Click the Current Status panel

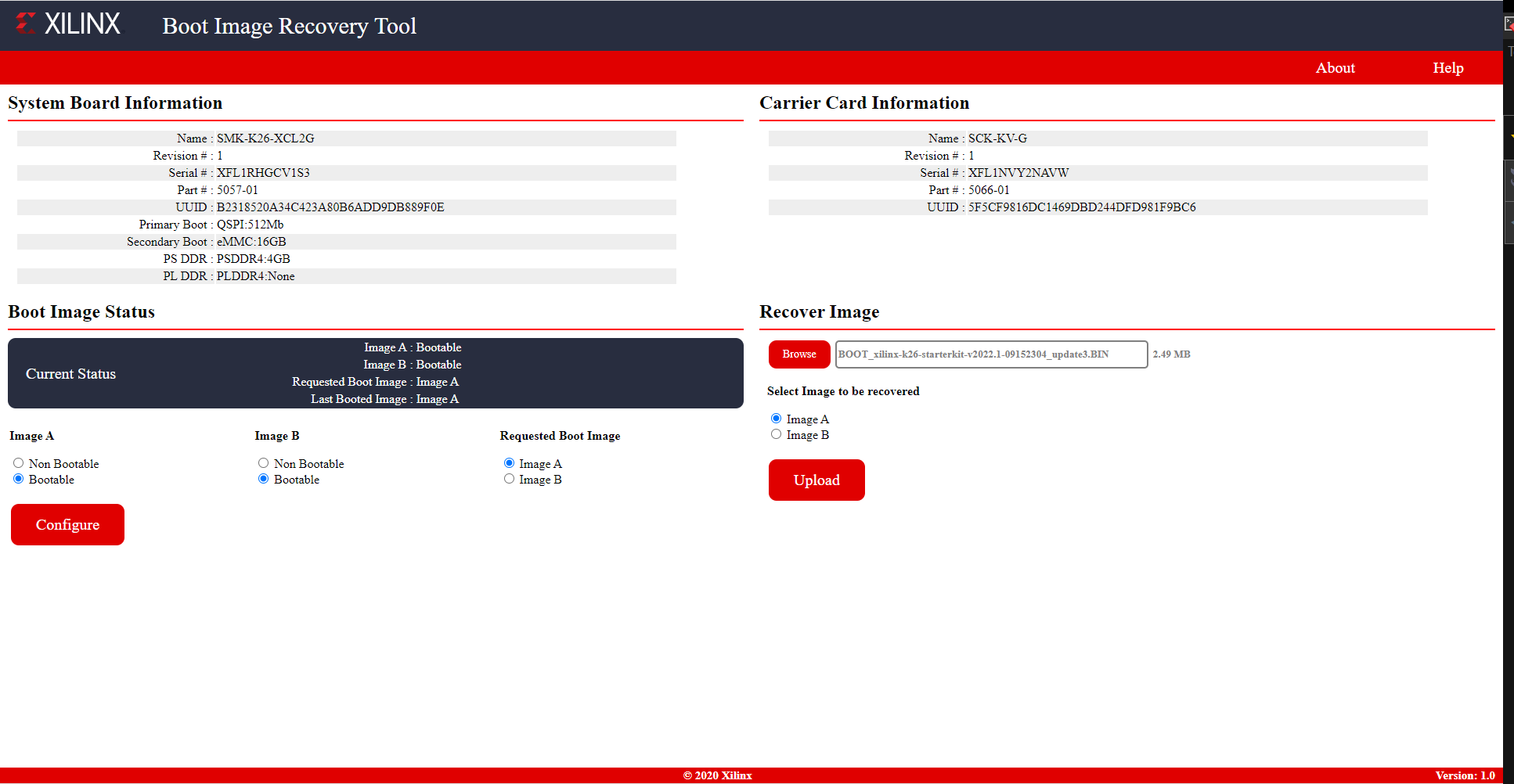[x=375, y=373]
